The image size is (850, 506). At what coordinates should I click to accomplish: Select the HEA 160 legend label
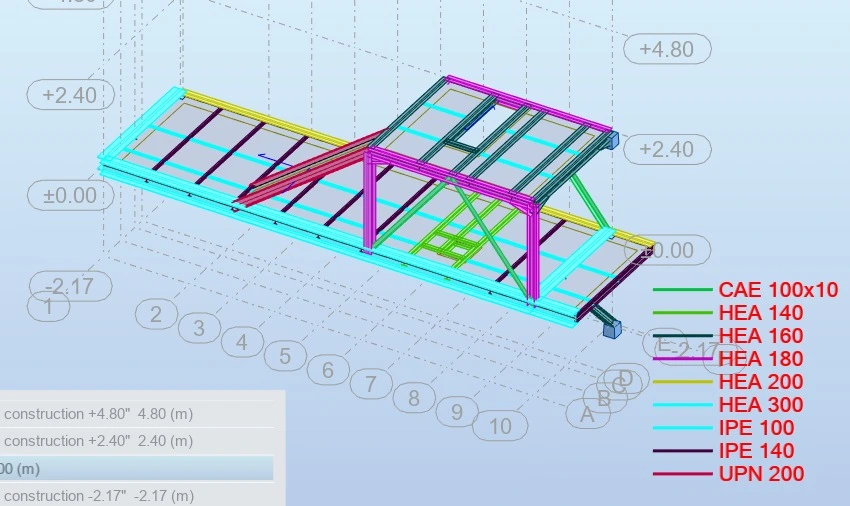(x=760, y=336)
